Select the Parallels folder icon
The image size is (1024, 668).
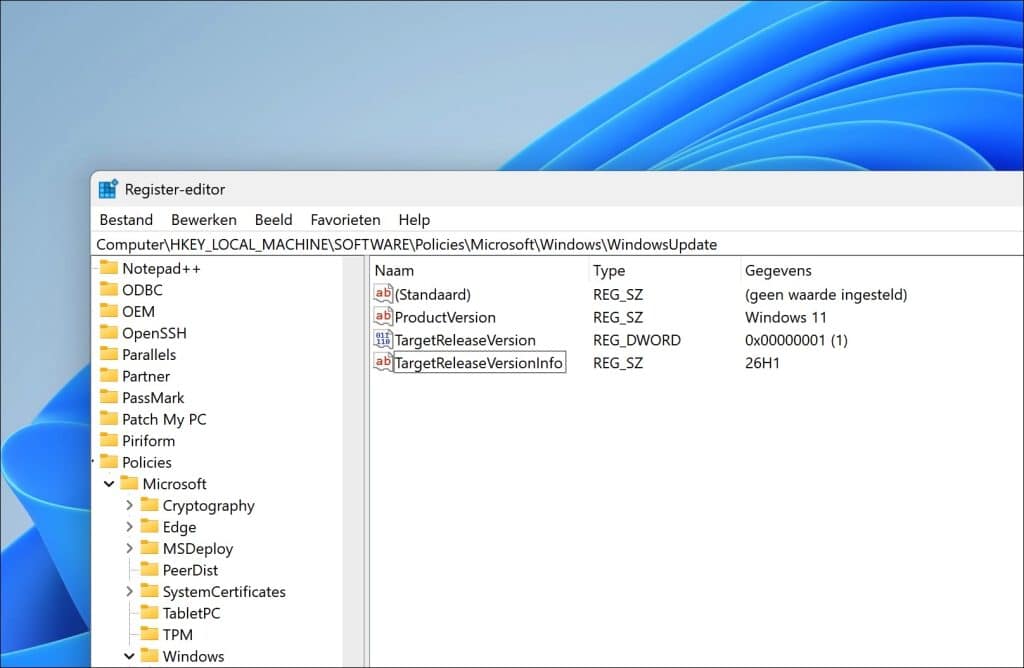(x=109, y=354)
